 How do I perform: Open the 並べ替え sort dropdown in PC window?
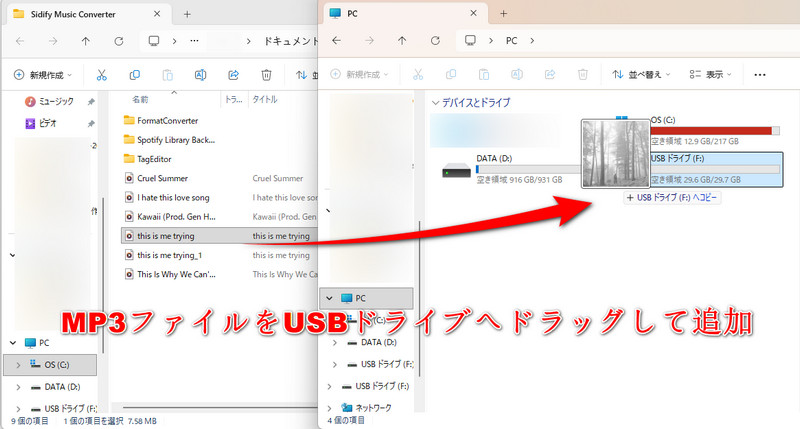(x=641, y=74)
